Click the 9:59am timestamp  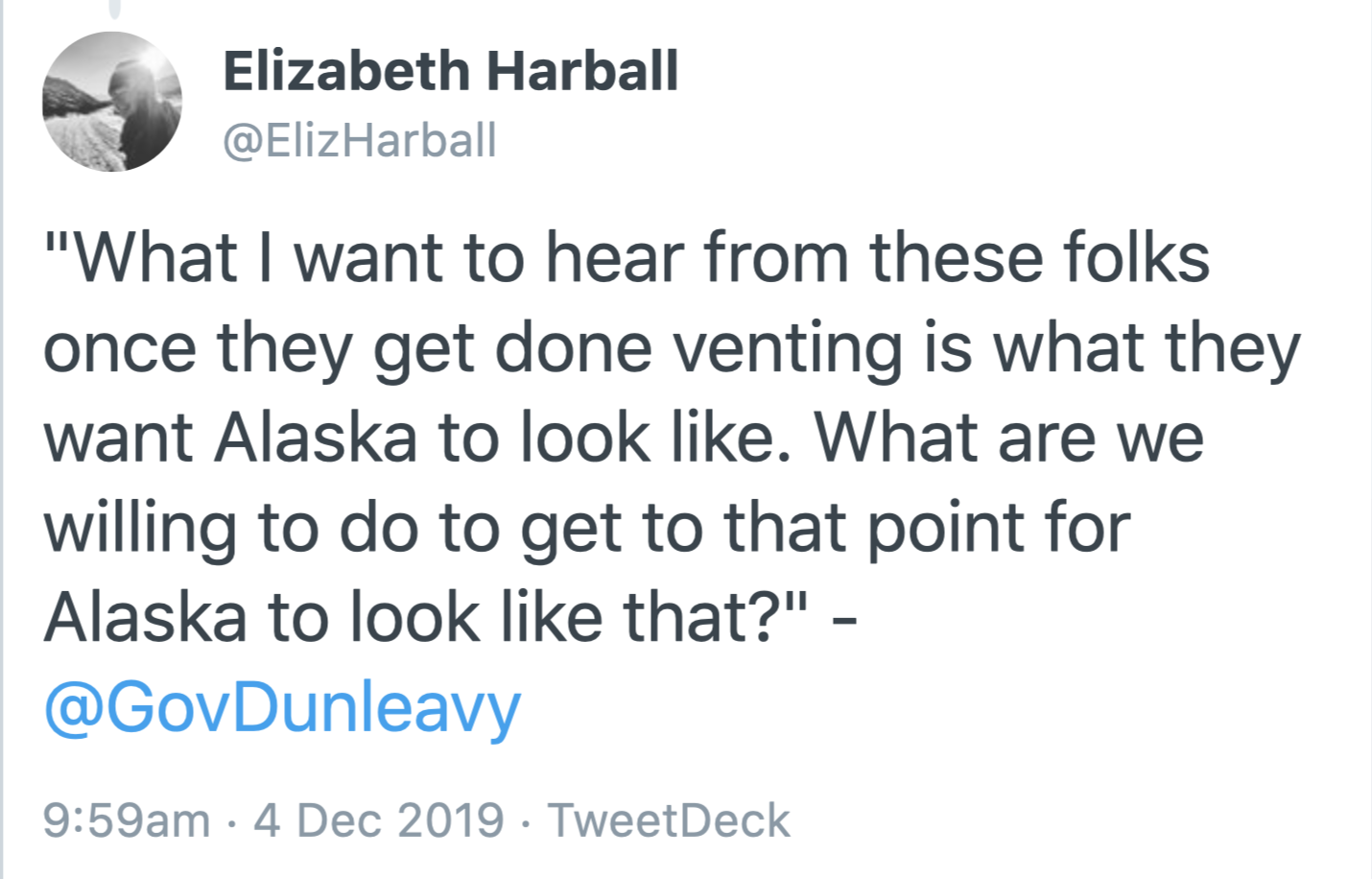[127, 821]
